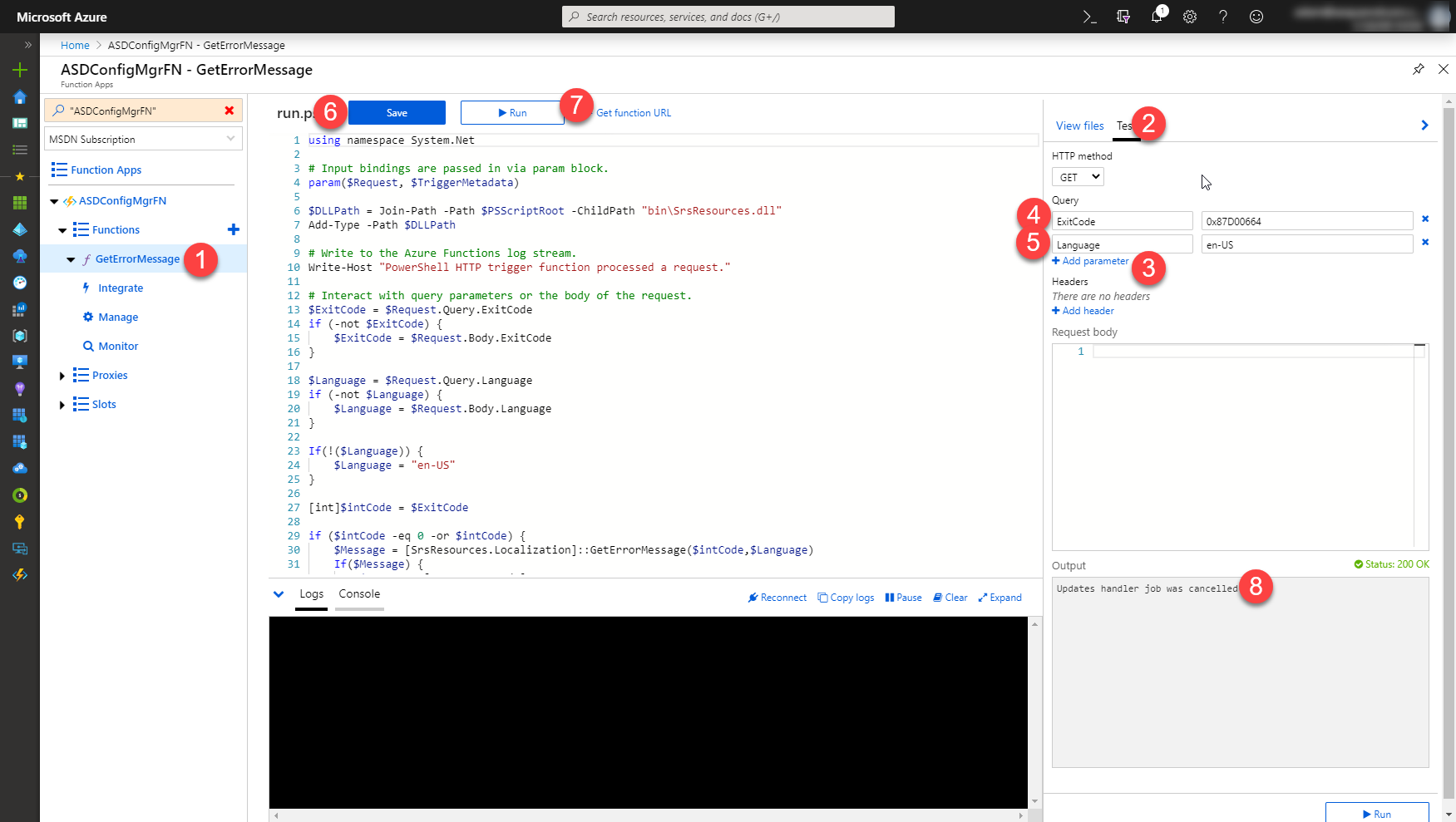Image resolution: width=1456 pixels, height=822 pixels.
Task: Collapse the Functions tree node
Action: click(x=62, y=230)
